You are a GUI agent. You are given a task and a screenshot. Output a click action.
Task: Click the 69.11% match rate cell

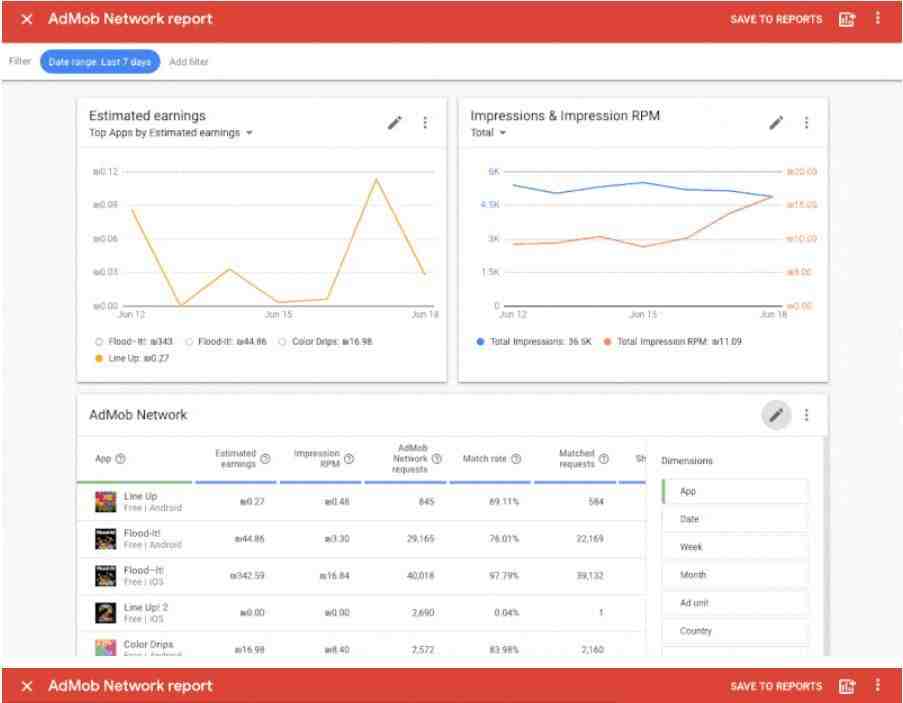(x=504, y=501)
